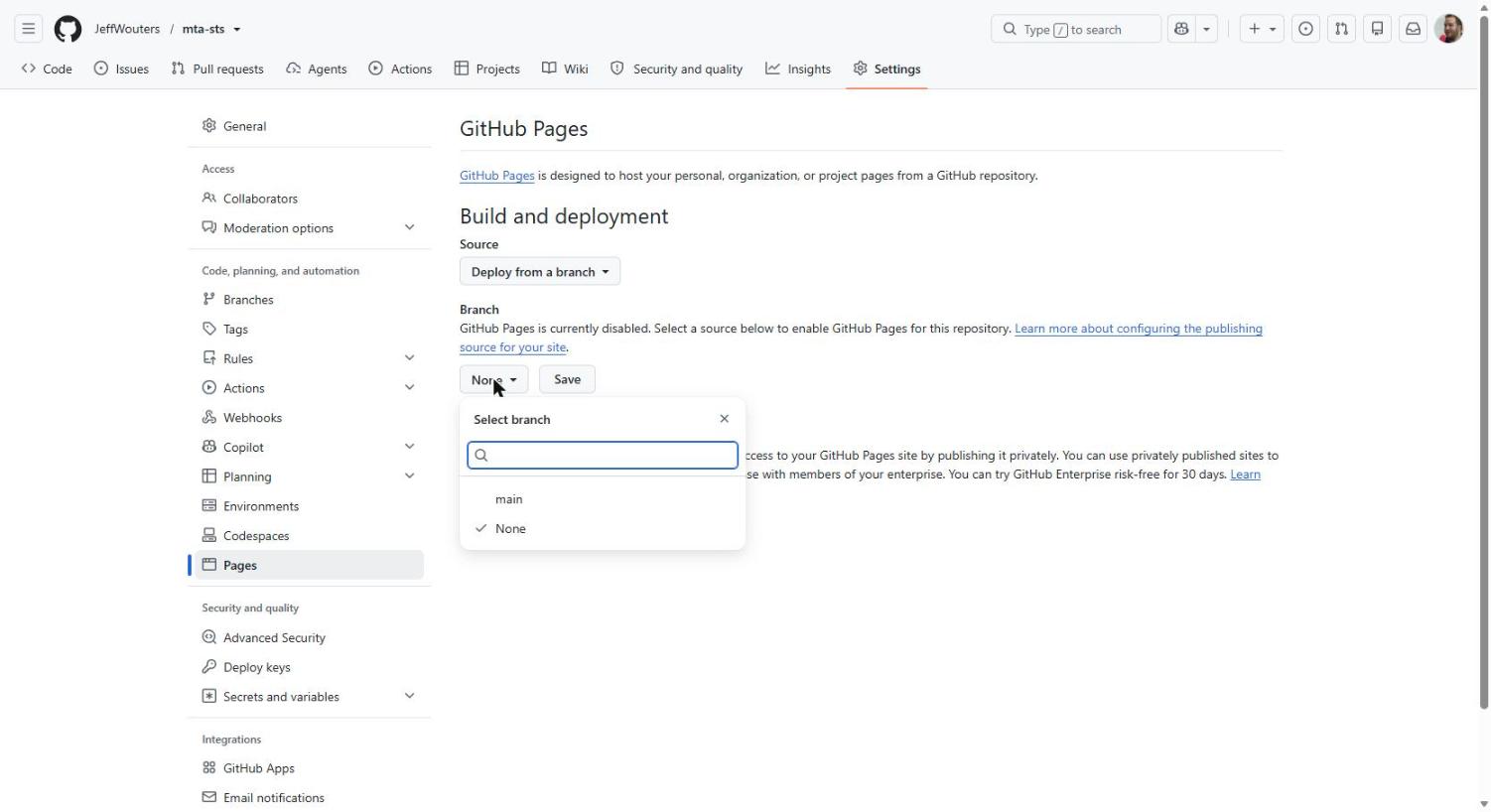Open repositories icon in top header
Image resolution: width=1491 pixels, height=812 pixels.
point(1378,29)
